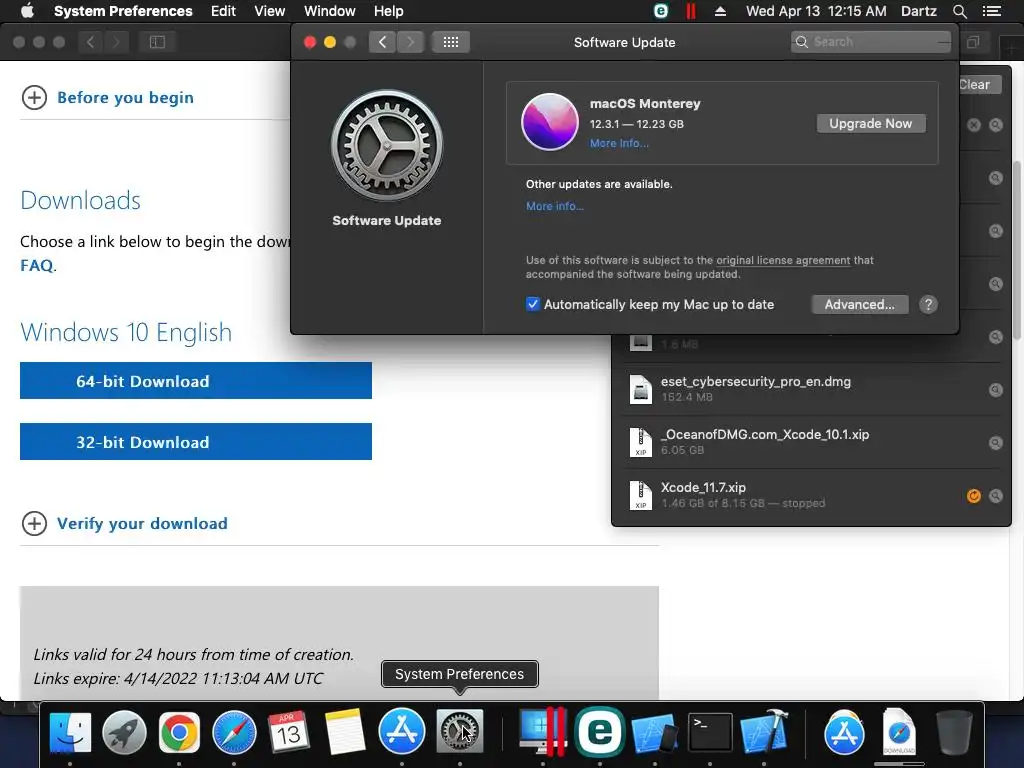Screen dimensions: 1024x768
Task: Open Parallels Windows icon in dock
Action: pos(543,732)
